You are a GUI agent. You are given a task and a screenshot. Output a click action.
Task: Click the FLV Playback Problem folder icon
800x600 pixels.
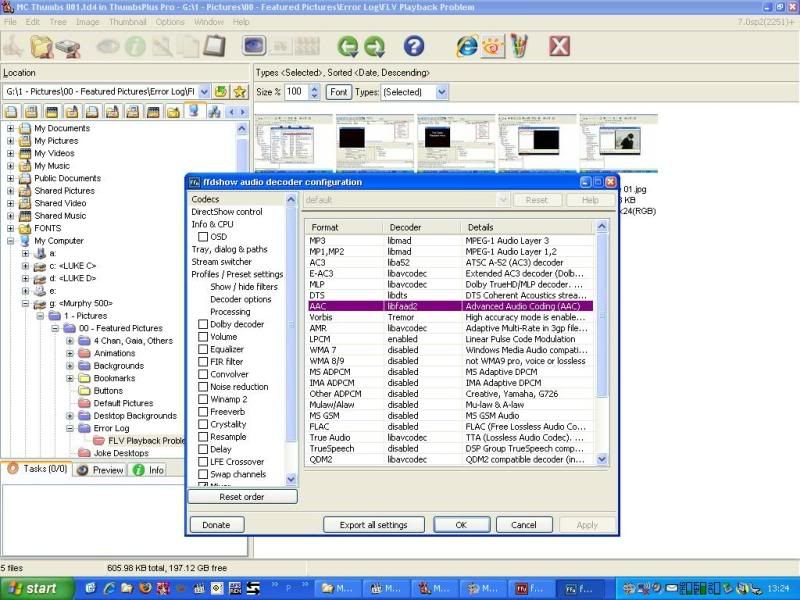(99, 440)
